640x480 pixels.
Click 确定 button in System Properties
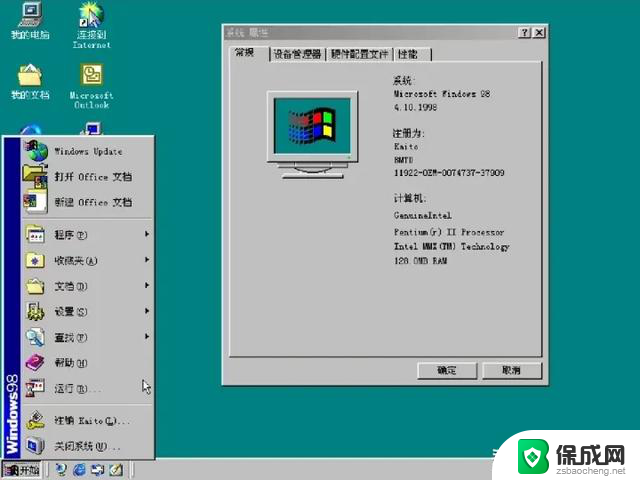(x=447, y=371)
